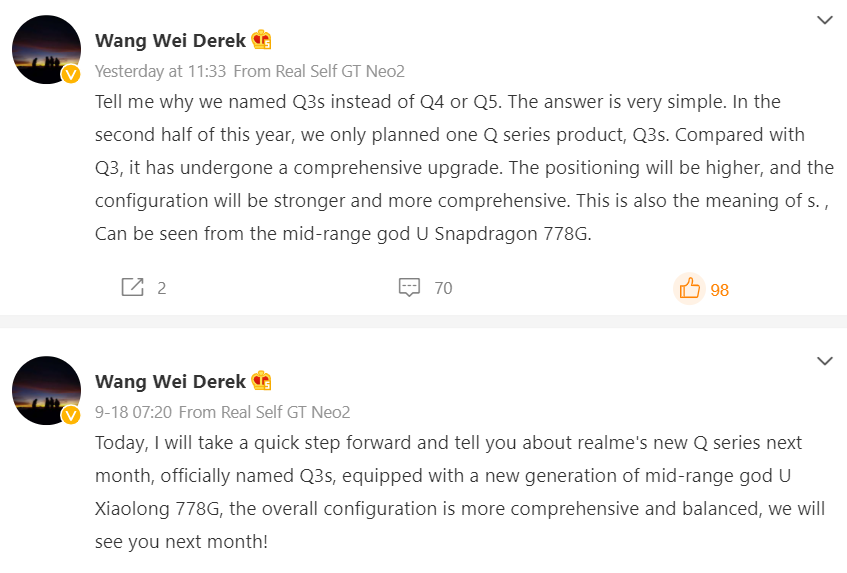Click 'From Real Self GT Neo2' on second post
Image resolution: width=847 pixels, height=573 pixels.
[264, 412]
